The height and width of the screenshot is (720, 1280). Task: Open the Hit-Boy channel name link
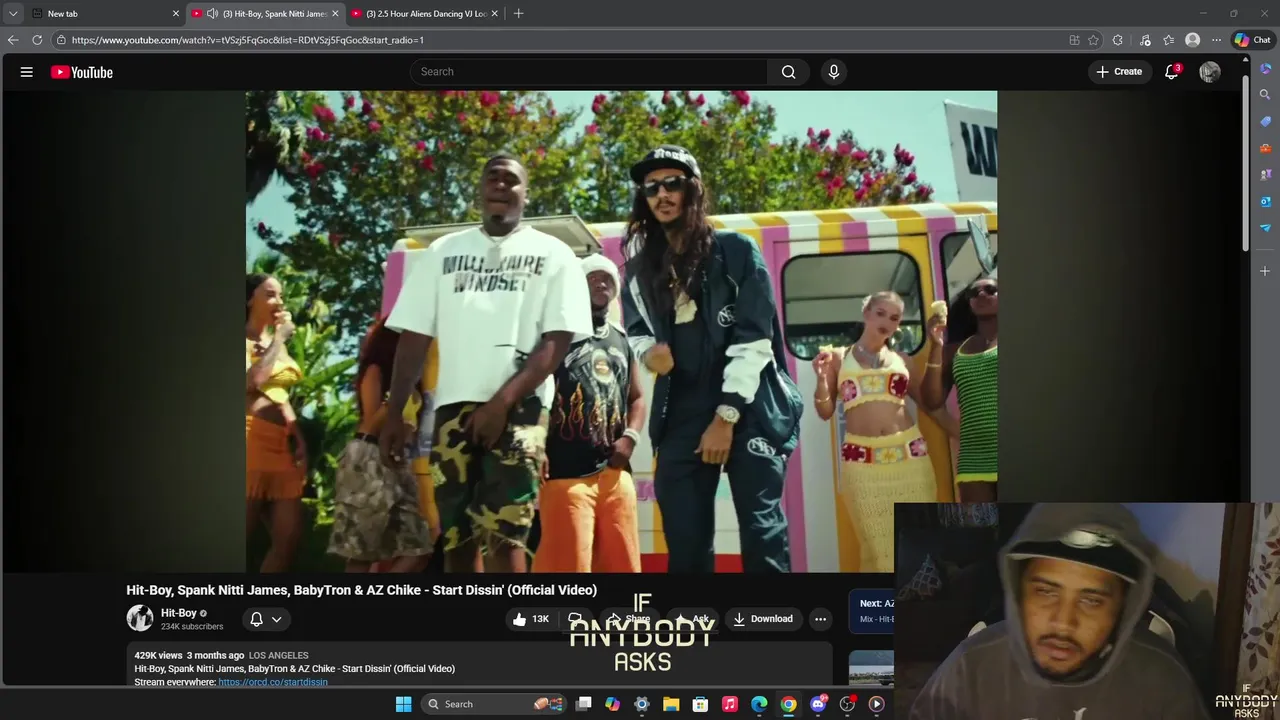pyautogui.click(x=179, y=613)
